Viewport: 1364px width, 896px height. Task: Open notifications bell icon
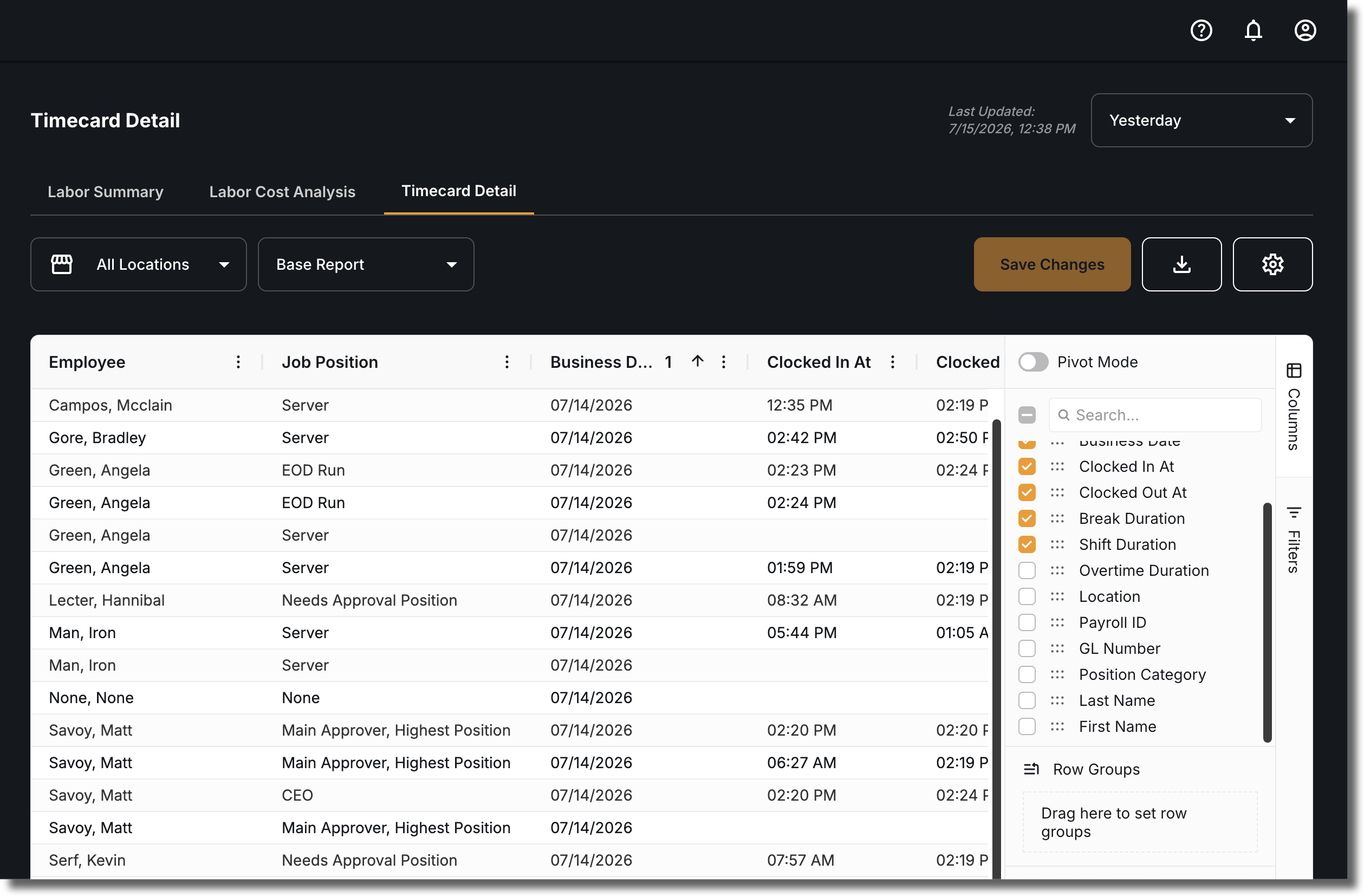click(x=1253, y=30)
